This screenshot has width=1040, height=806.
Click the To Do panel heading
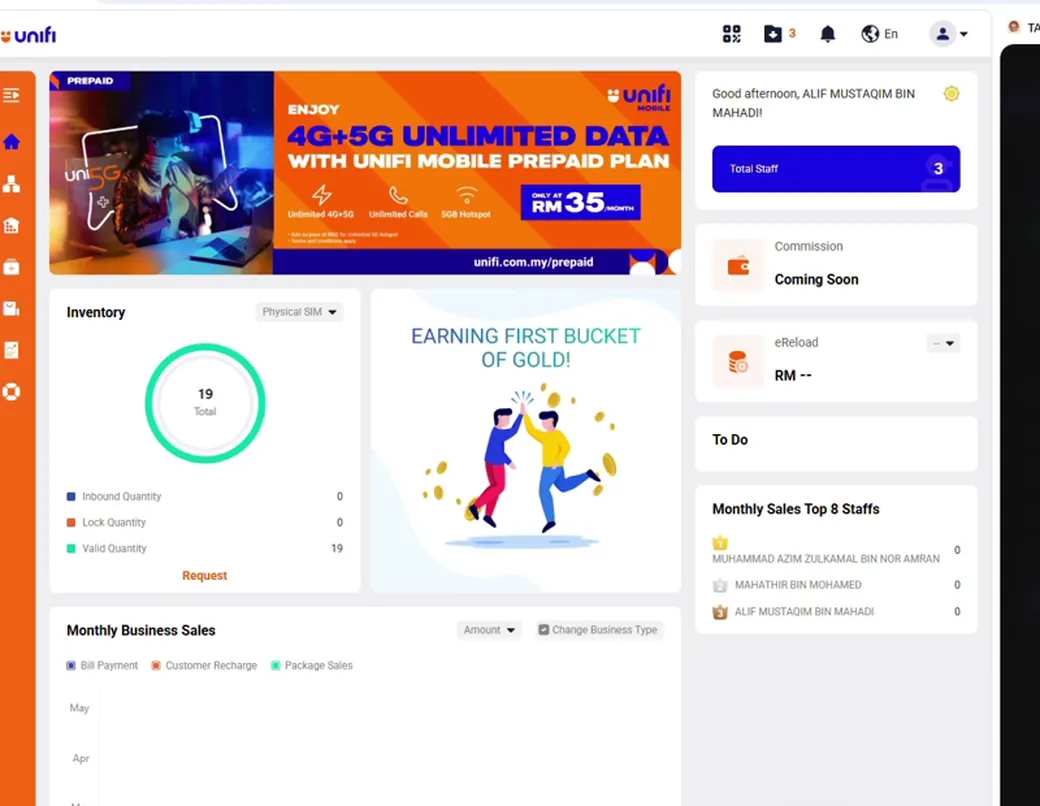730,440
